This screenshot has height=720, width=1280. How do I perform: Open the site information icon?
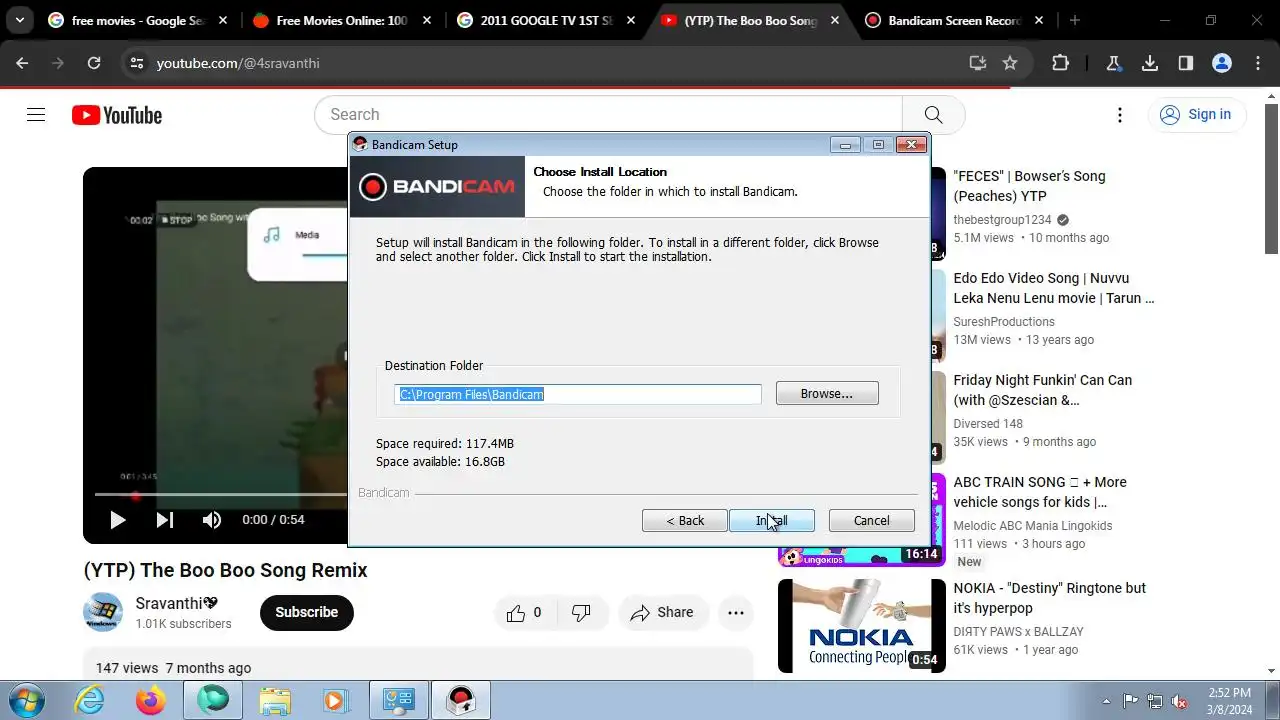click(x=137, y=63)
